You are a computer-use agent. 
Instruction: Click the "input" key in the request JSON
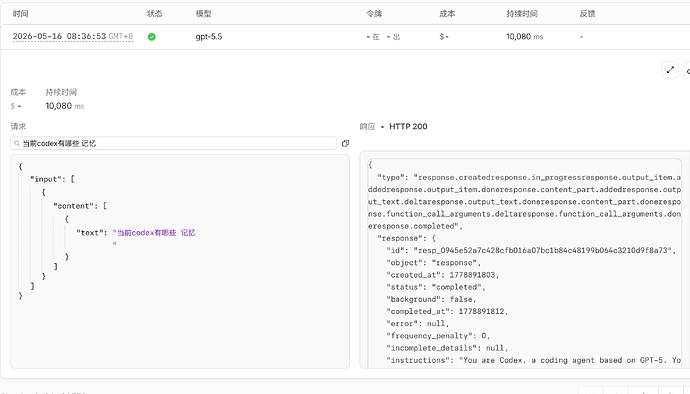pyautogui.click(x=46, y=179)
